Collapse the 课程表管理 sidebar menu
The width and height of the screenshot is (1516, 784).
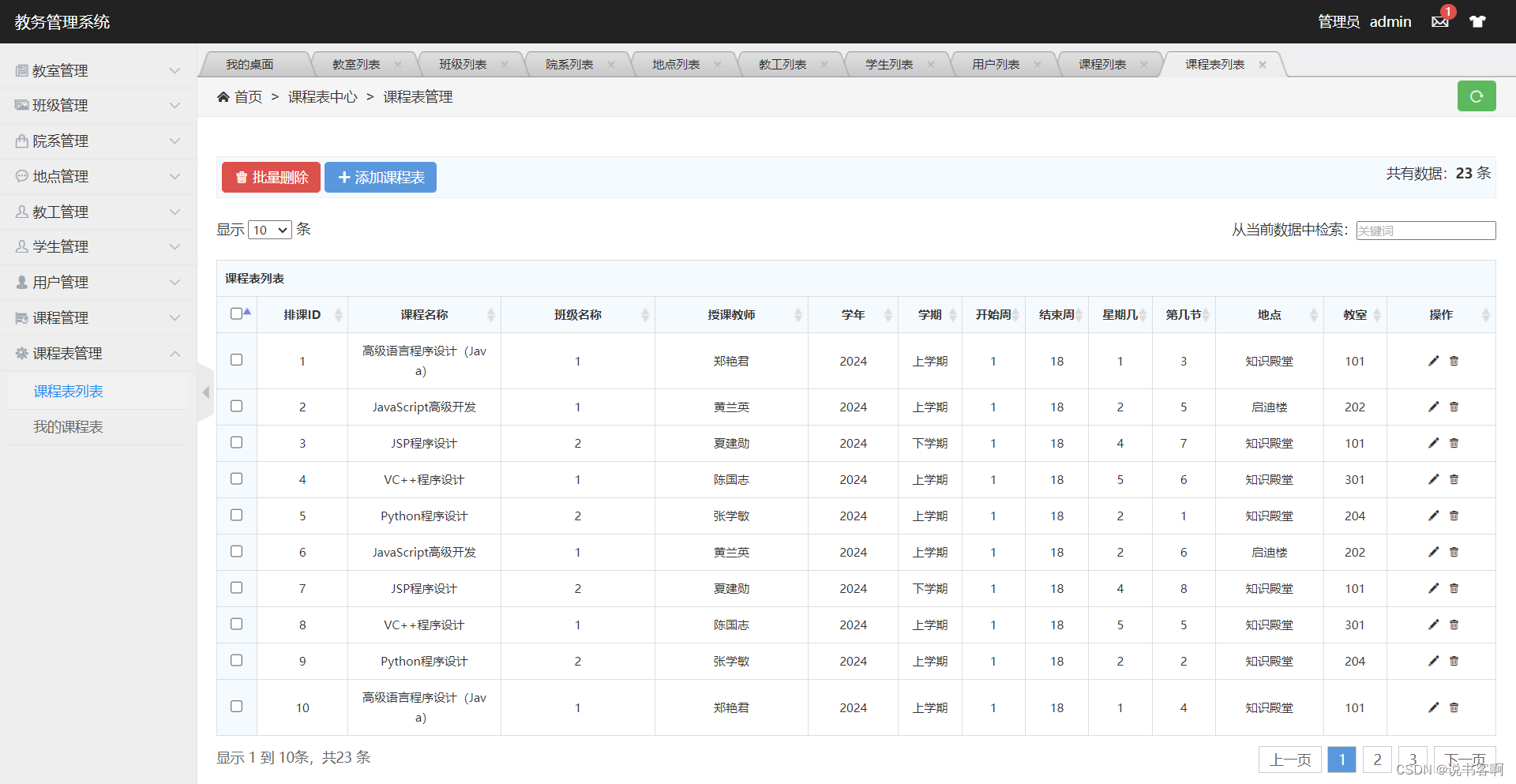coord(98,353)
